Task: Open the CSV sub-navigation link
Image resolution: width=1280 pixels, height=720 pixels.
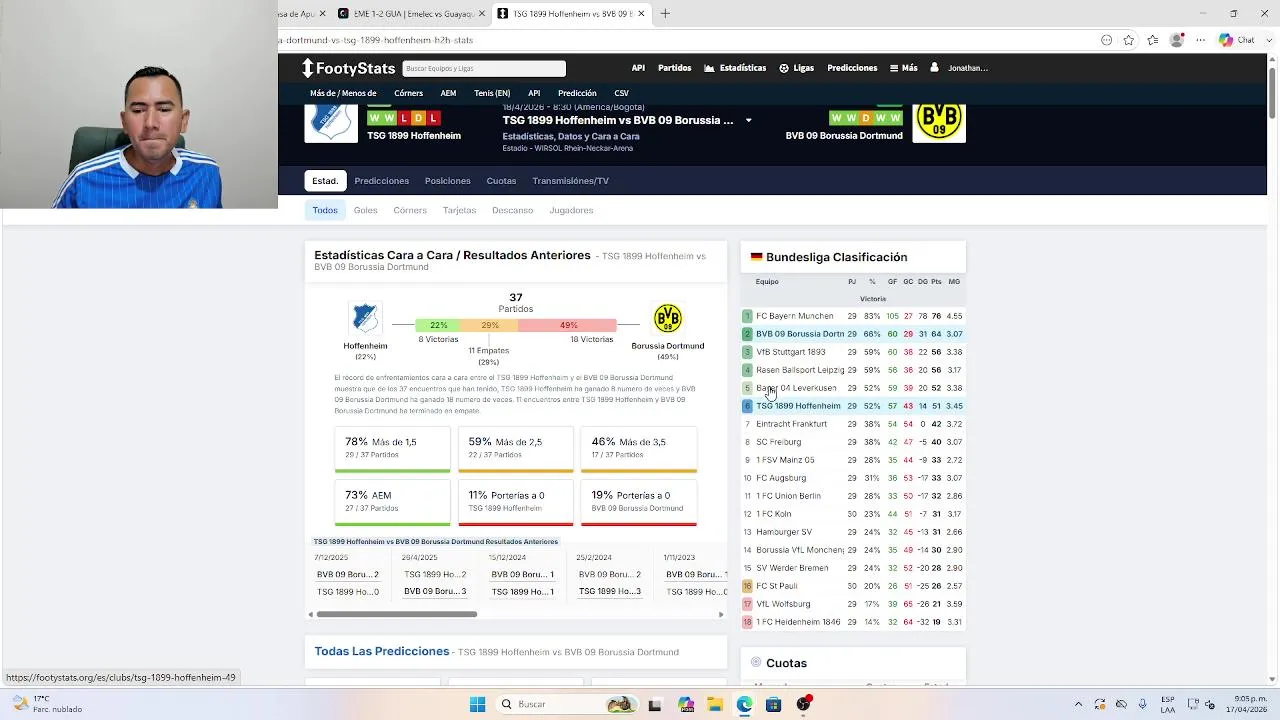Action: coord(622,93)
